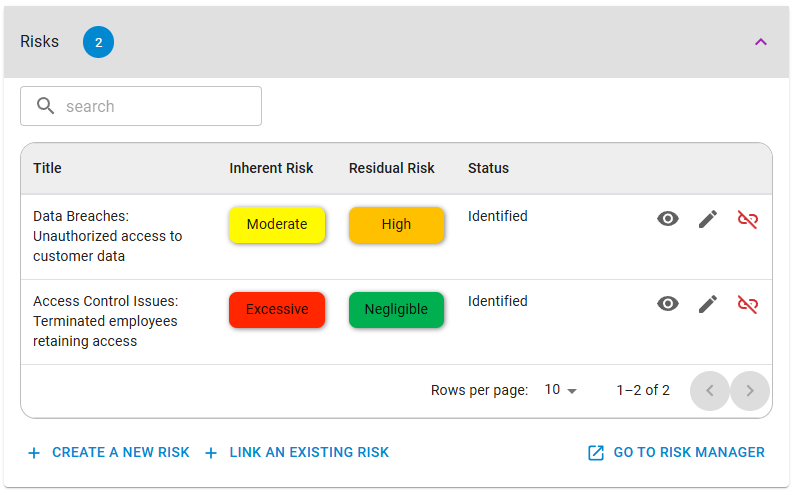The width and height of the screenshot is (796, 495).
Task: Click the red Excessive risk badge
Action: pos(277,310)
